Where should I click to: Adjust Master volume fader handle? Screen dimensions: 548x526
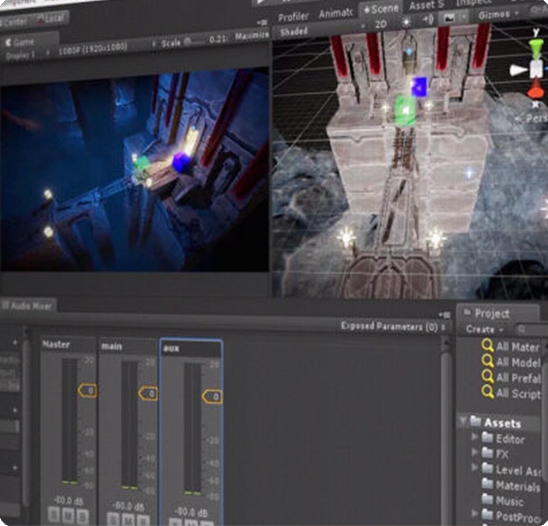pos(87,391)
